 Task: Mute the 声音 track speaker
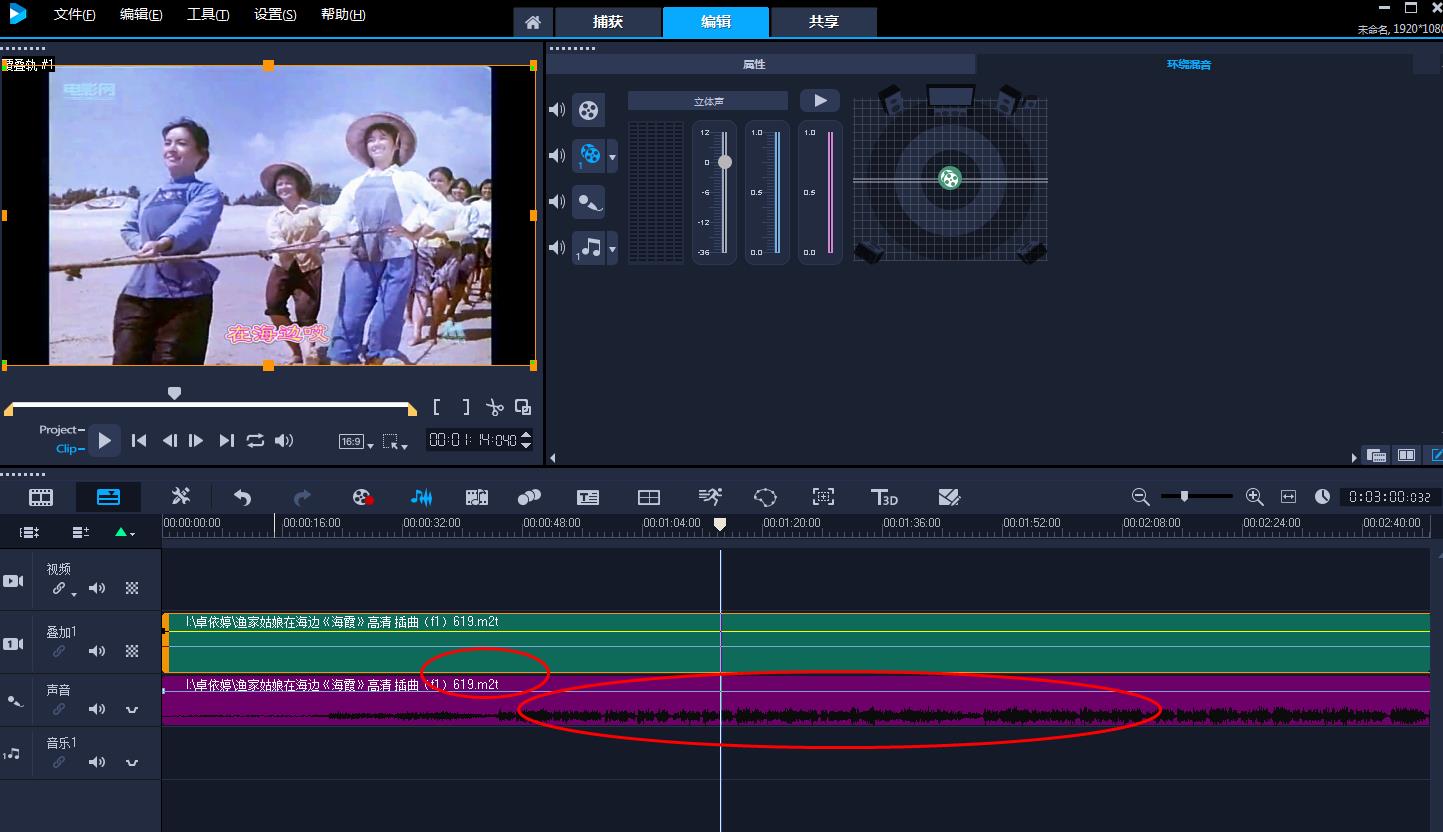(97, 709)
